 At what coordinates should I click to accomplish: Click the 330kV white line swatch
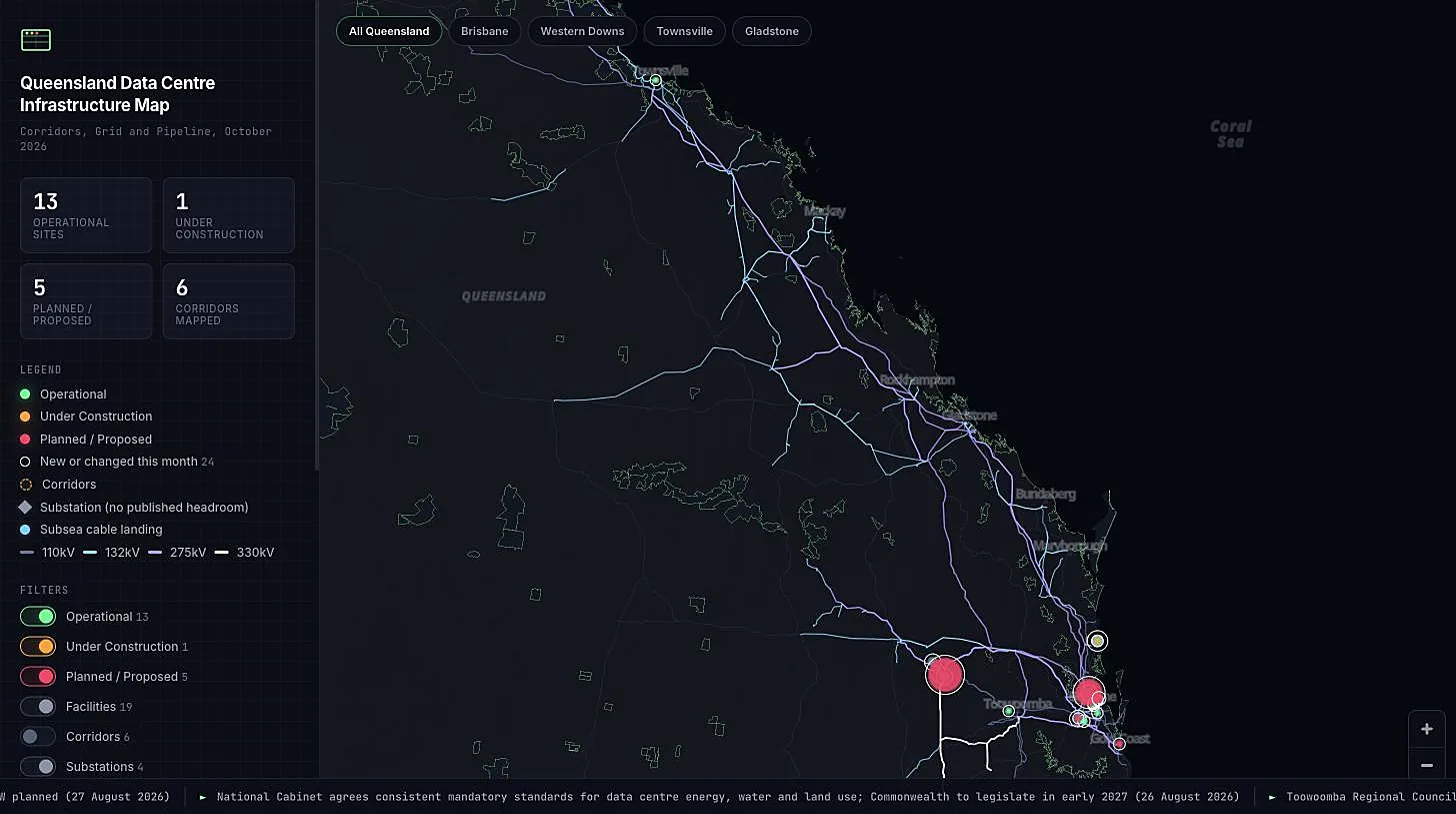(221, 553)
